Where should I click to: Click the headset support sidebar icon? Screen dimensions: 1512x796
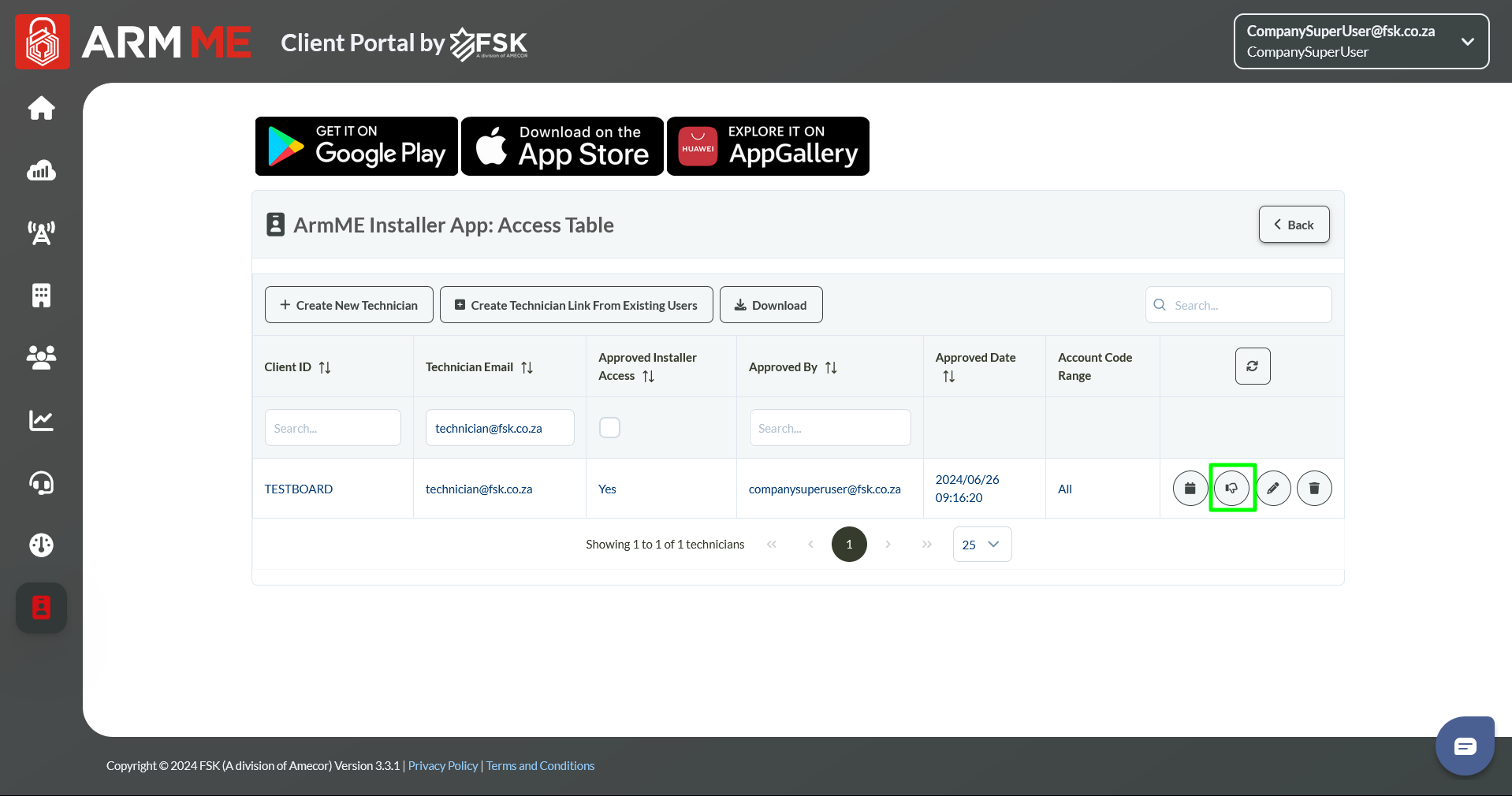click(x=41, y=482)
